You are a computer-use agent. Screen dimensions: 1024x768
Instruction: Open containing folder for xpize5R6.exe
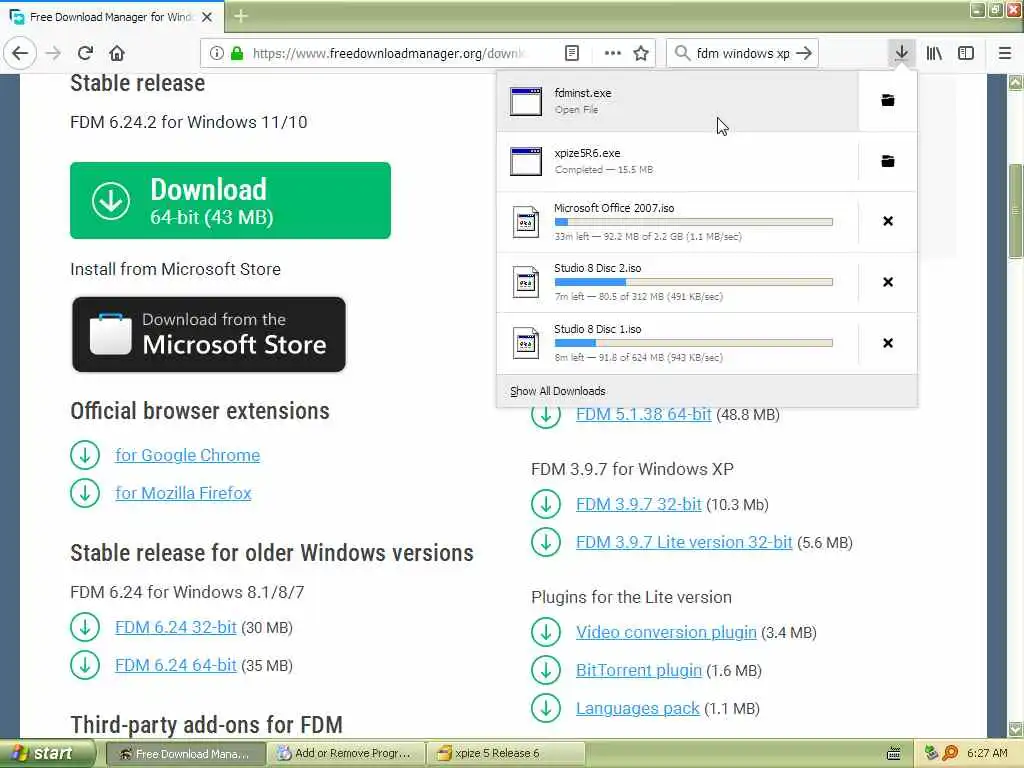pyautogui.click(x=888, y=161)
